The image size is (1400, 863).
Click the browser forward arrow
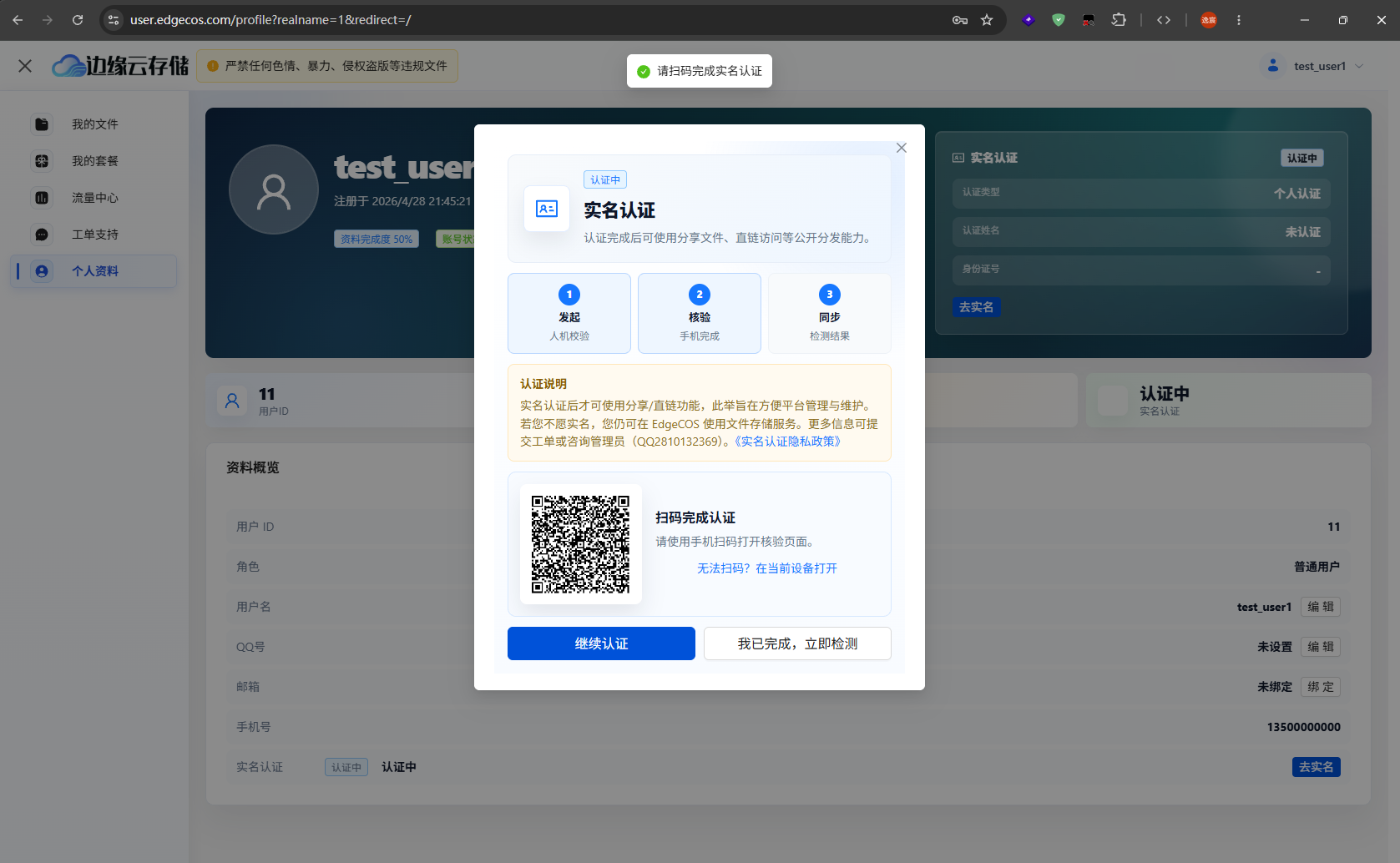(48, 20)
